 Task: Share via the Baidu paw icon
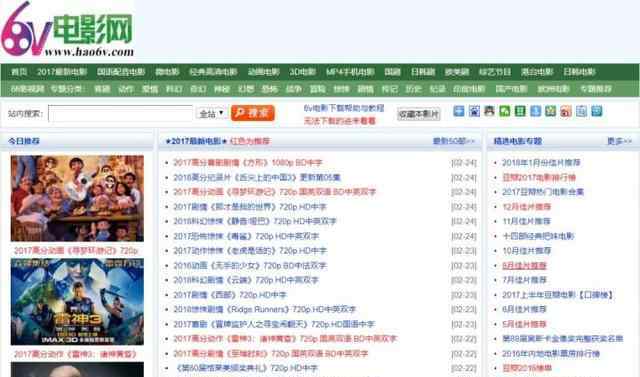(x=474, y=111)
